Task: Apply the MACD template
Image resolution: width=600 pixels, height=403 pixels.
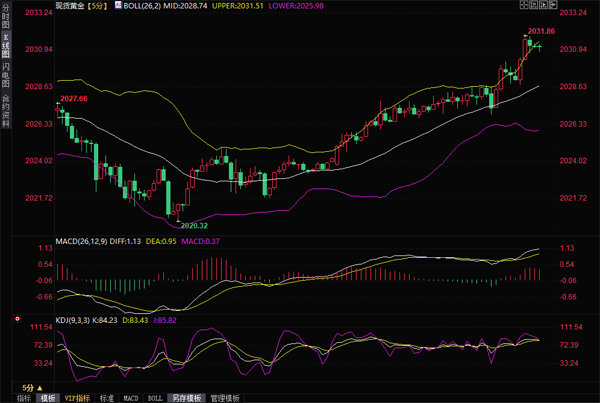Action: point(131,398)
